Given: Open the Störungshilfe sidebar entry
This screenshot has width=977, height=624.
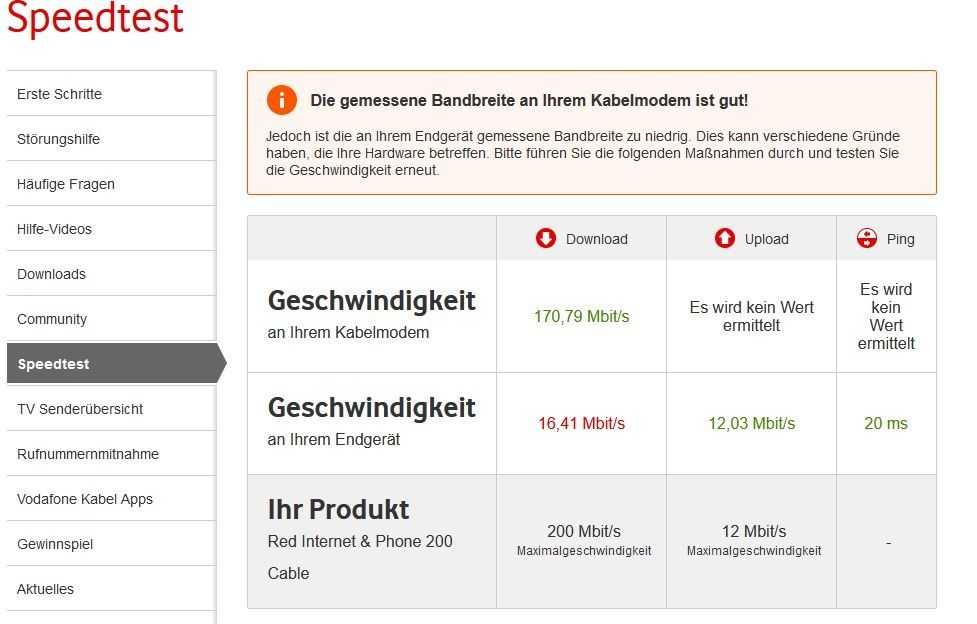Looking at the screenshot, I should tap(111, 138).
